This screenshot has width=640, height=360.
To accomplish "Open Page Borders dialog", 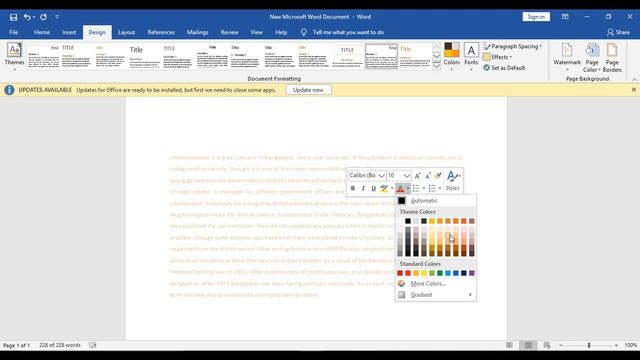I will pos(612,58).
